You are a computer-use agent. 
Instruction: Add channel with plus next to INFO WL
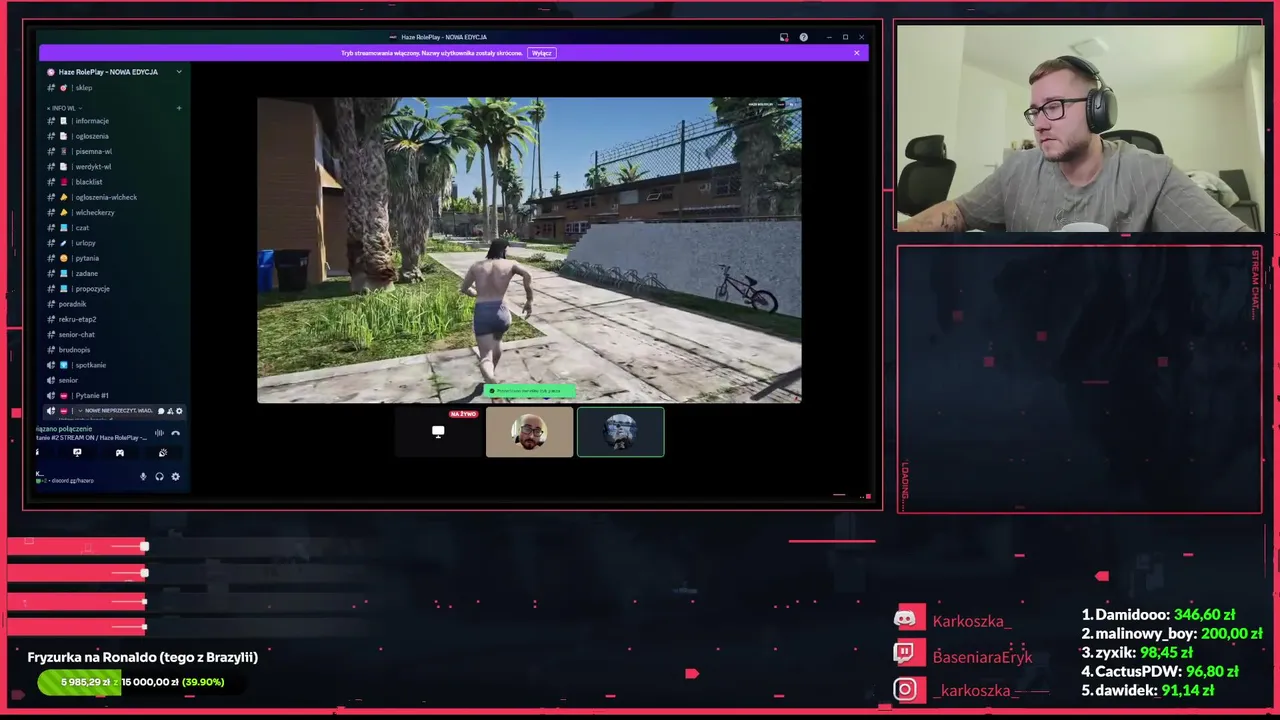[179, 108]
